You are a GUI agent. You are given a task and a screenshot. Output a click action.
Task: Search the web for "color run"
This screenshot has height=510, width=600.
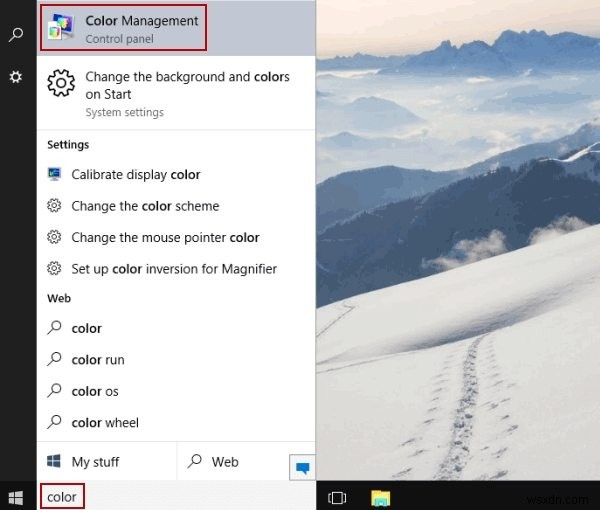[x=176, y=359]
